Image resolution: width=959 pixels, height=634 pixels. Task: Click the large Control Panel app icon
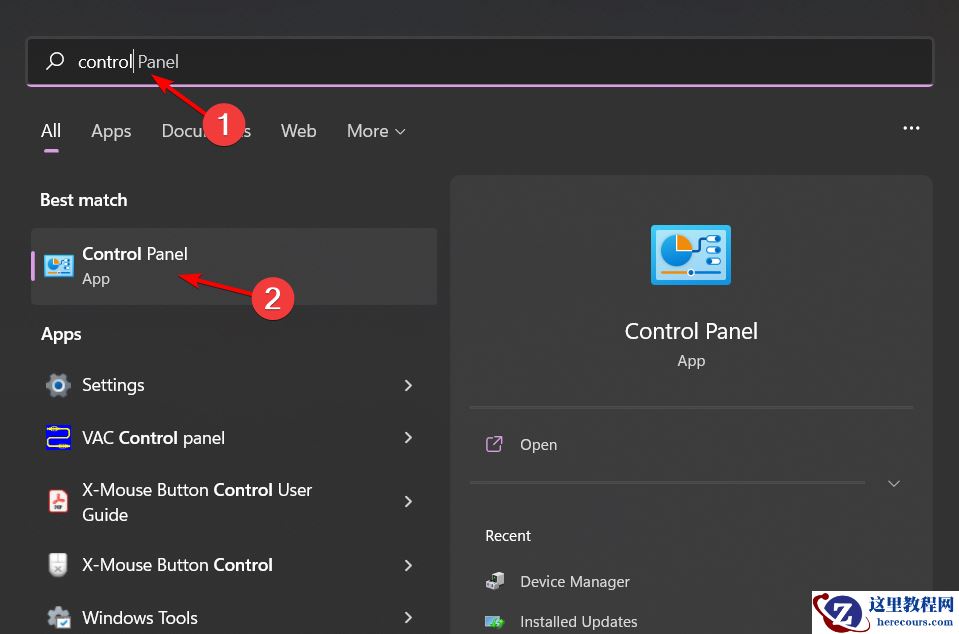tap(690, 255)
